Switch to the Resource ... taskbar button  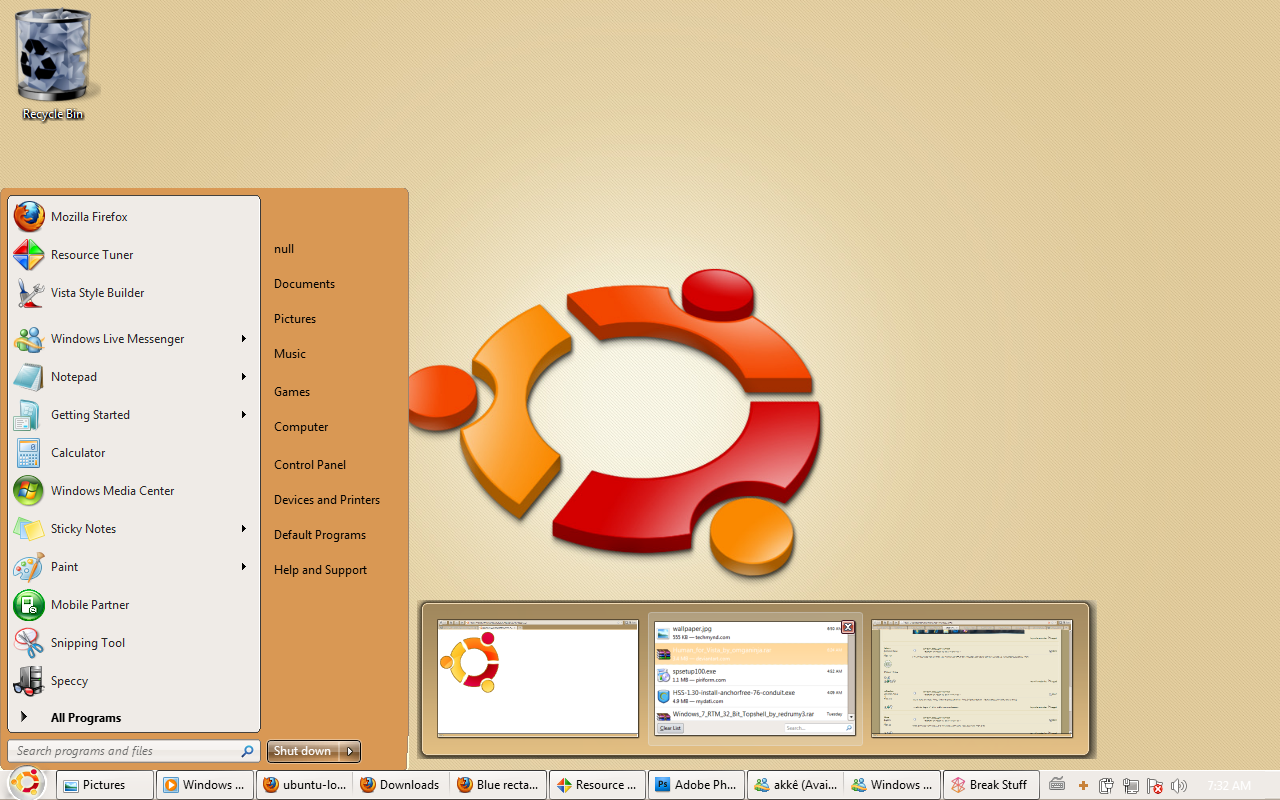click(598, 785)
